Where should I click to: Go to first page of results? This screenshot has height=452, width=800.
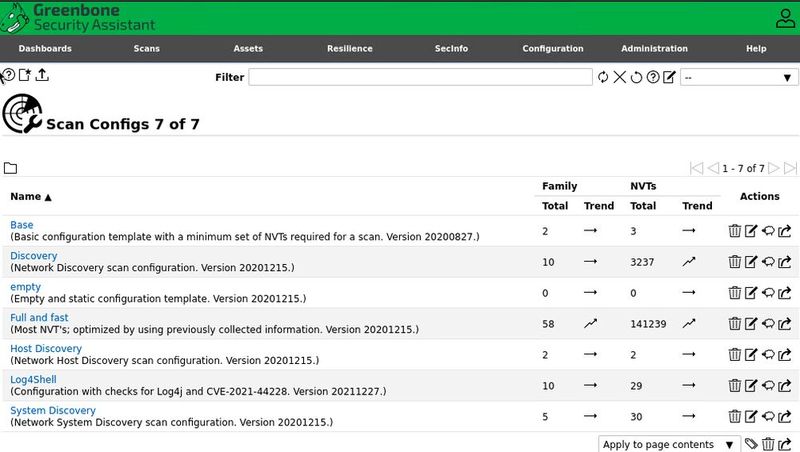[x=696, y=168]
